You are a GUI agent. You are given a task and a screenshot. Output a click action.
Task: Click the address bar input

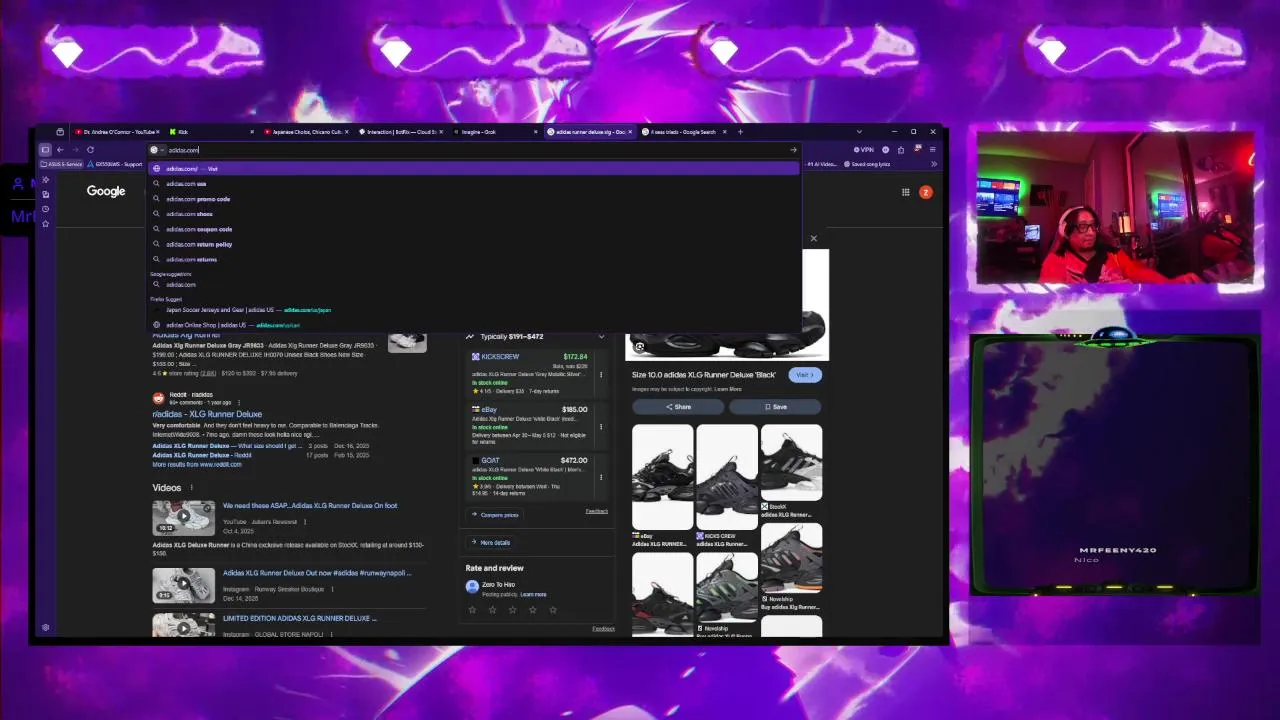(475, 150)
